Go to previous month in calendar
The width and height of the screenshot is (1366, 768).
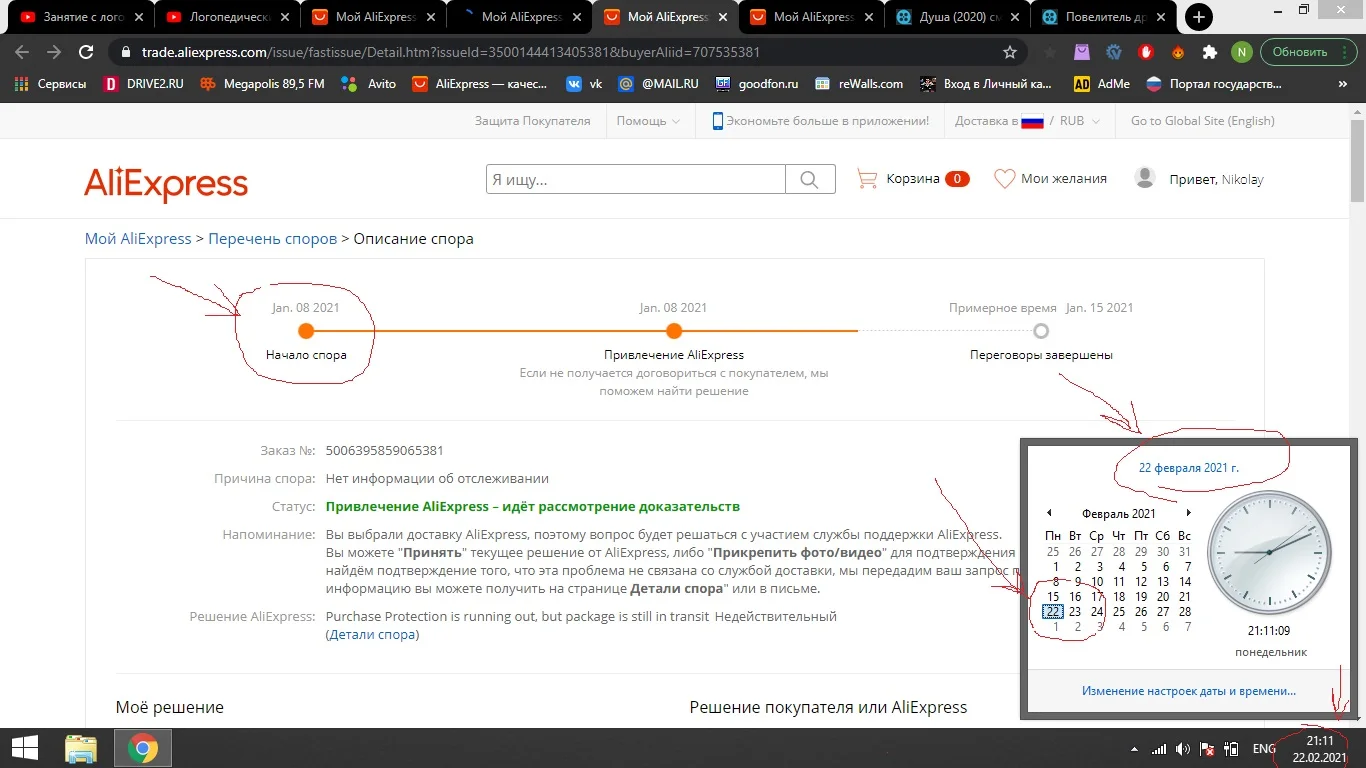(x=1049, y=513)
